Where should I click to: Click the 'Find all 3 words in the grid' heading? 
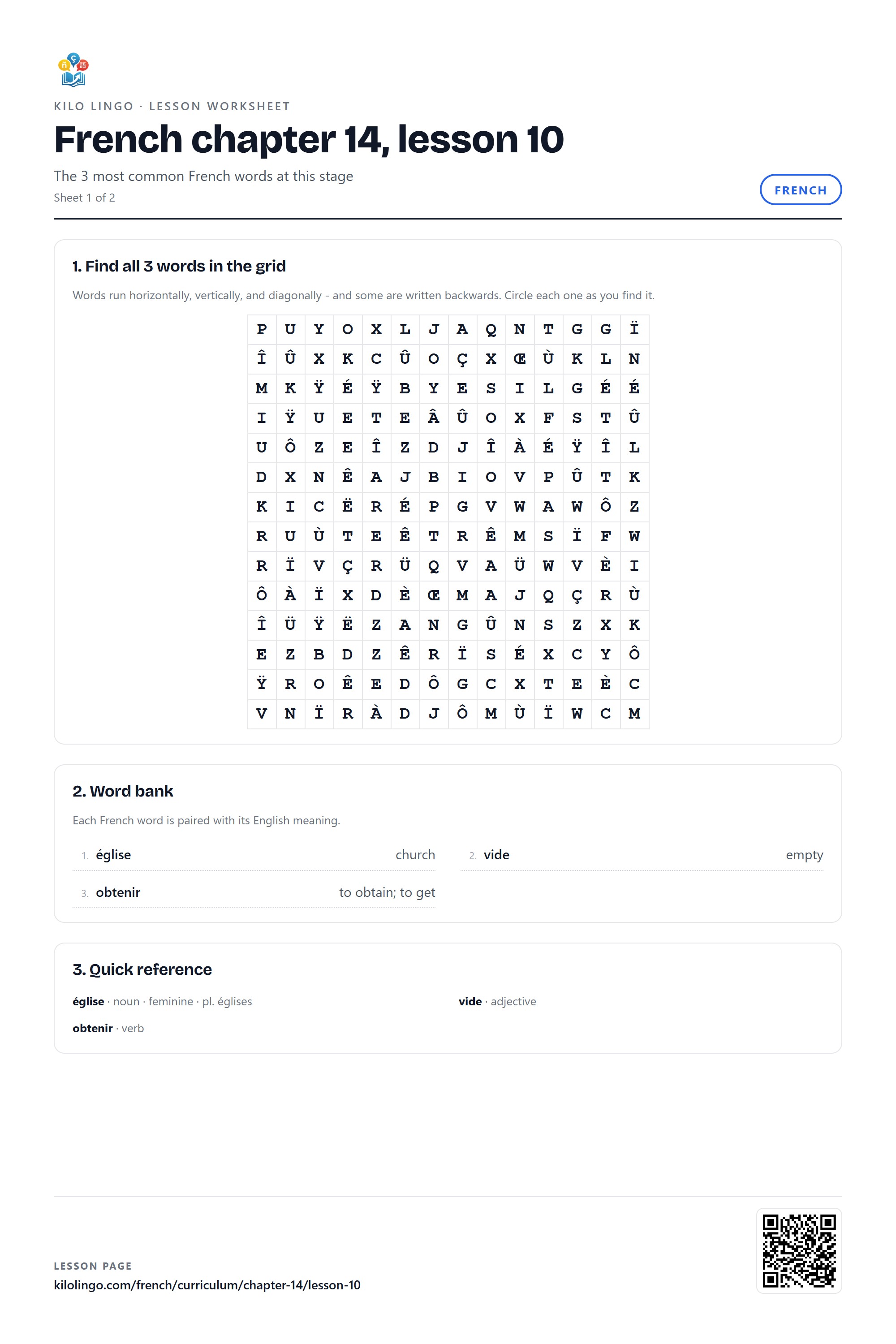pyautogui.click(x=179, y=266)
